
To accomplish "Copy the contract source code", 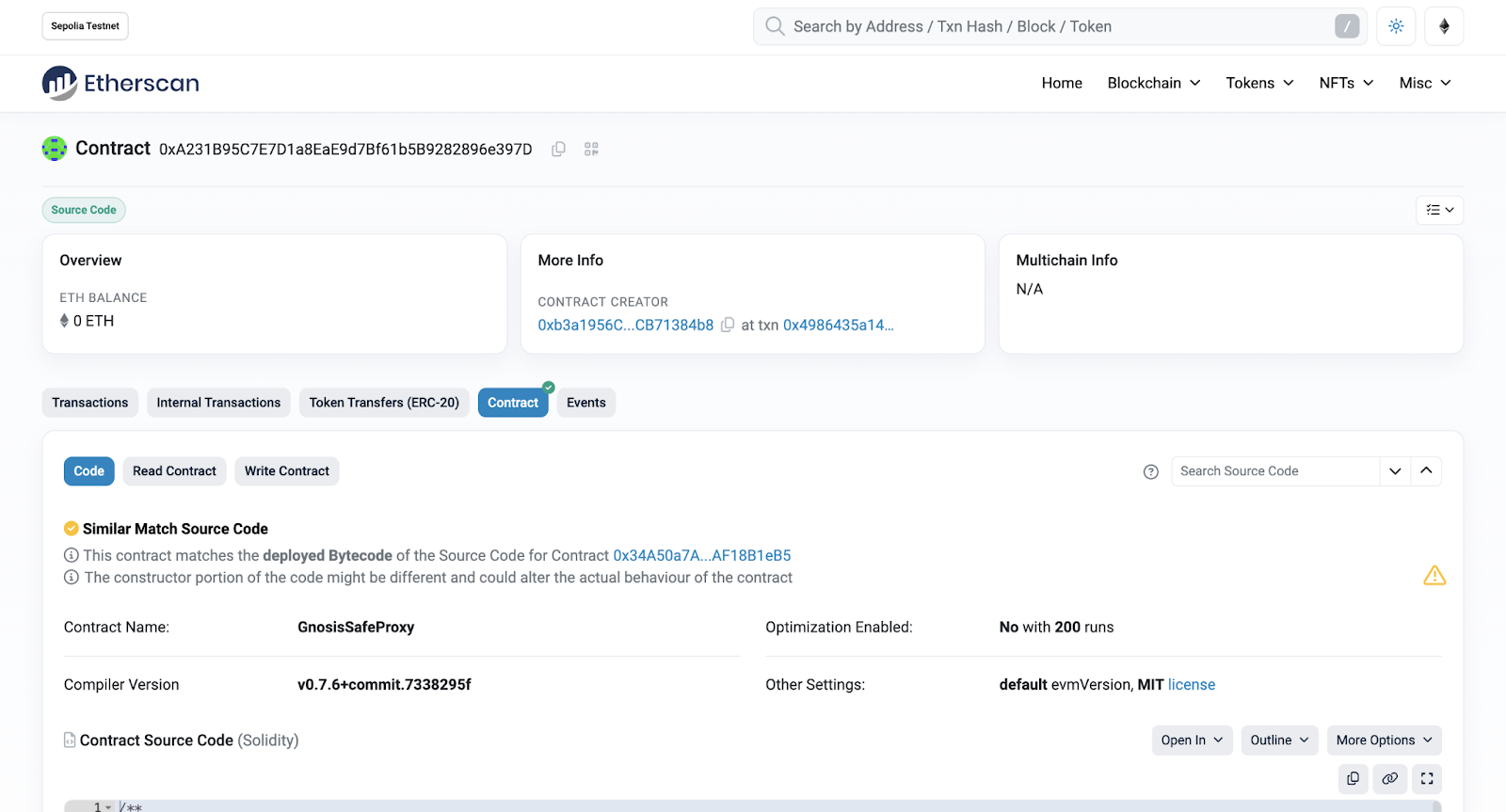I will pos(1353,778).
